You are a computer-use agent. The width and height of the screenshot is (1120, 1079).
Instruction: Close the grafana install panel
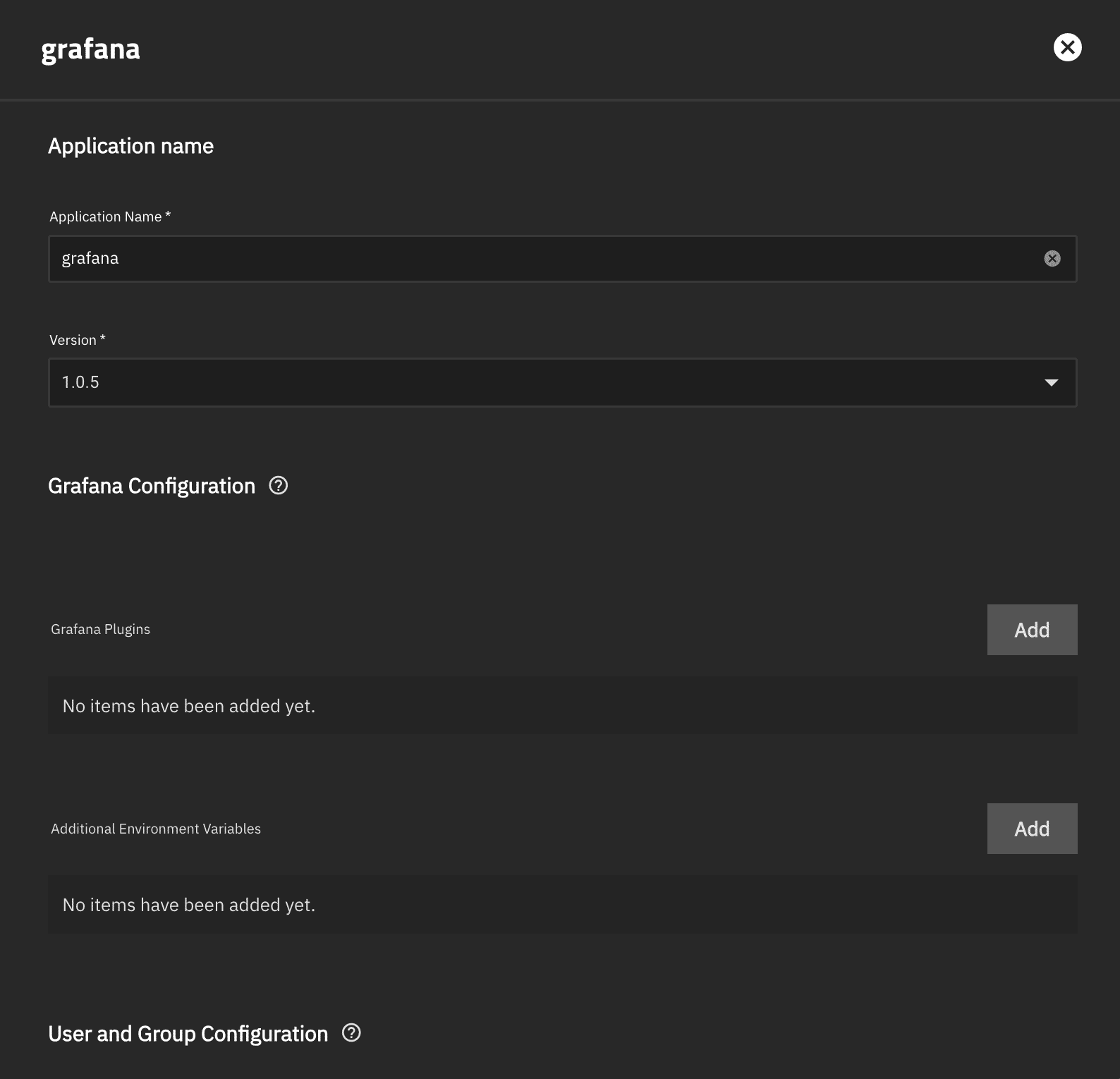(x=1067, y=47)
